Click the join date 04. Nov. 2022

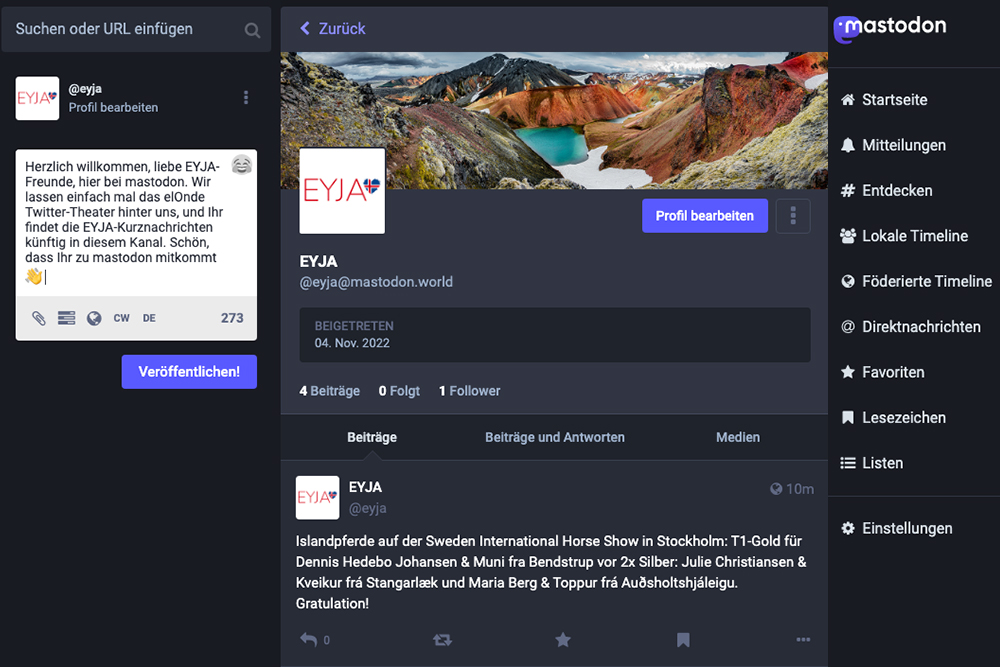pyautogui.click(x=352, y=343)
